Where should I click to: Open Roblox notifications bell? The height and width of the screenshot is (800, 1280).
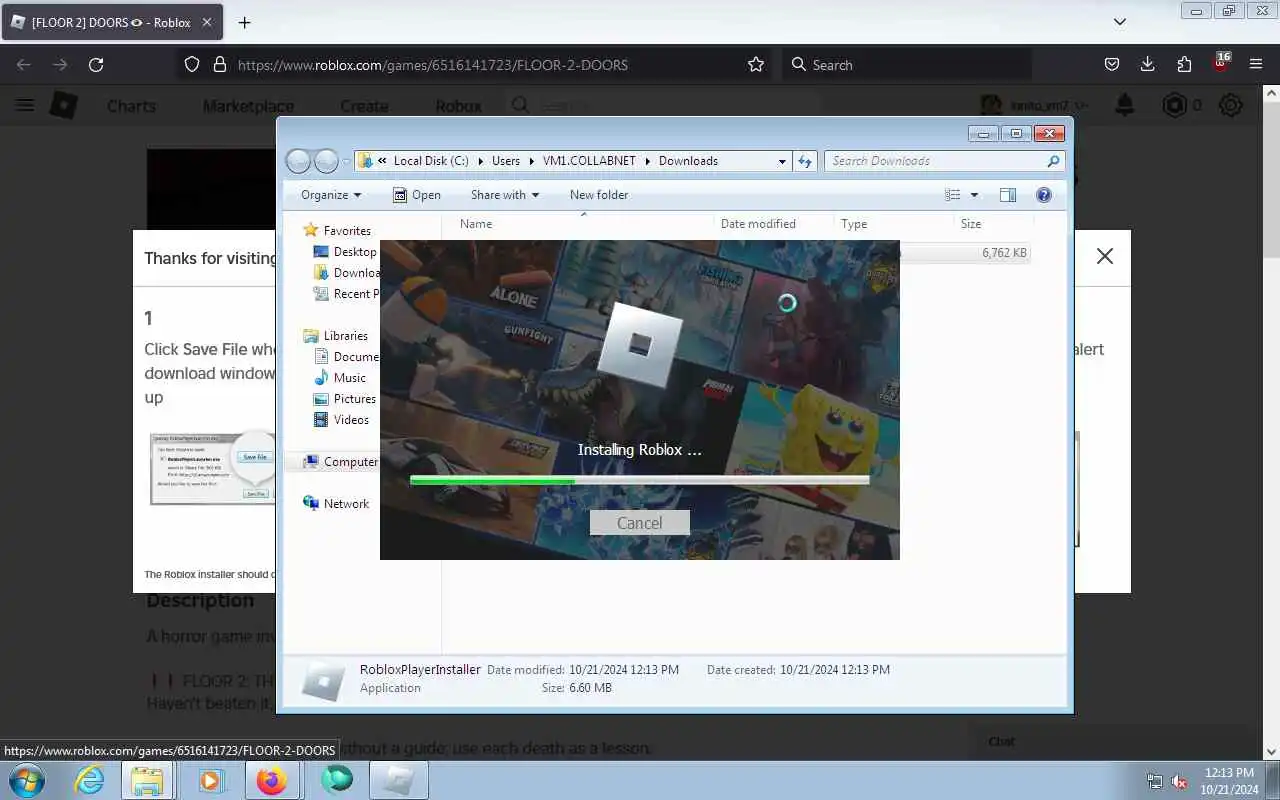[x=1125, y=105]
